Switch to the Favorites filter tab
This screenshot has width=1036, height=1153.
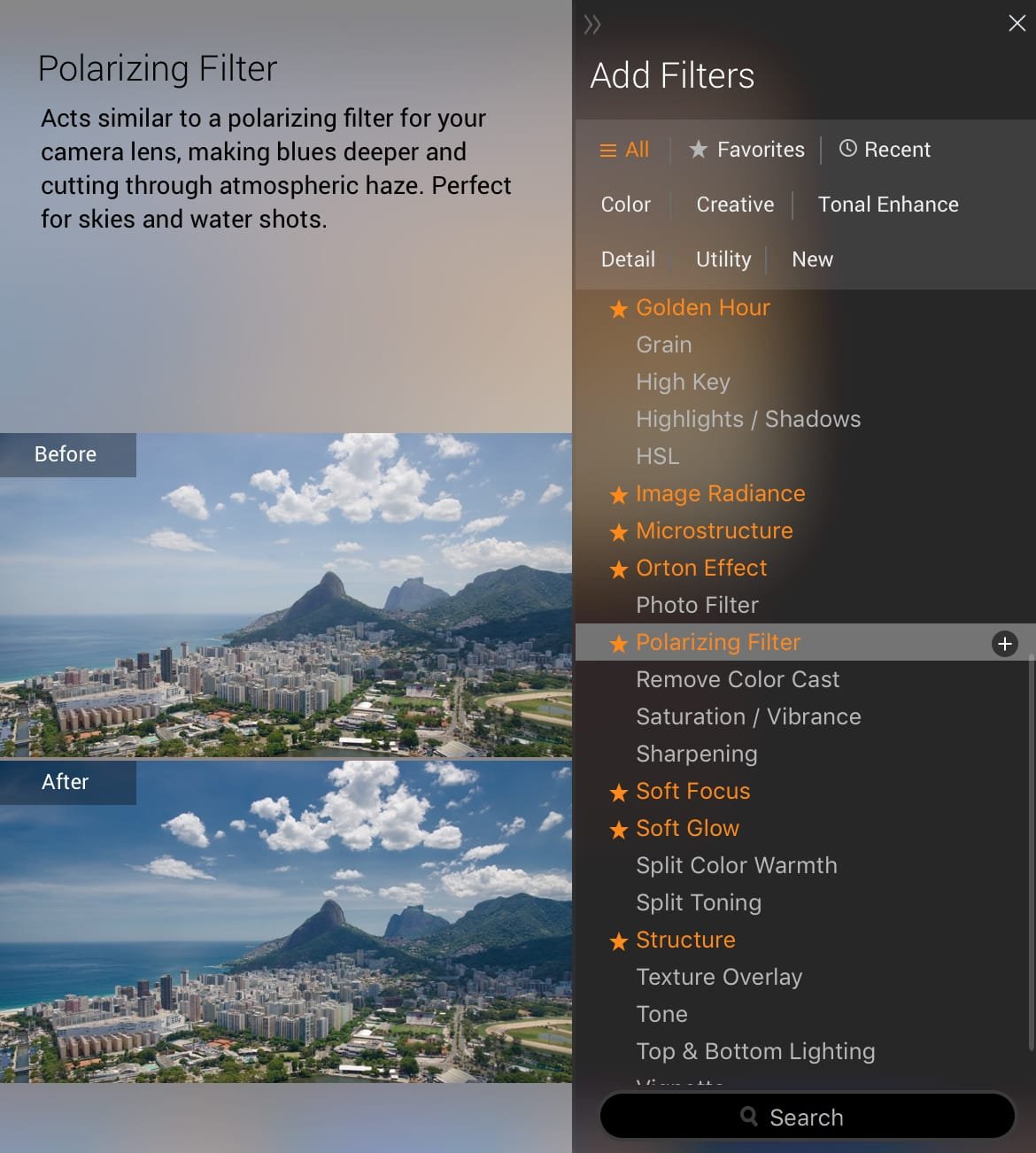pos(747,150)
